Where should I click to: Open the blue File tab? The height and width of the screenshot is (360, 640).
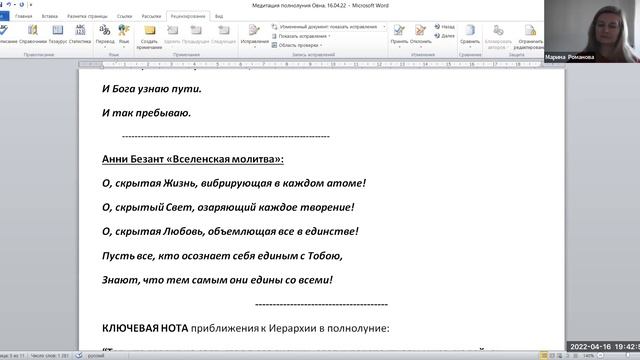click(x=4, y=16)
